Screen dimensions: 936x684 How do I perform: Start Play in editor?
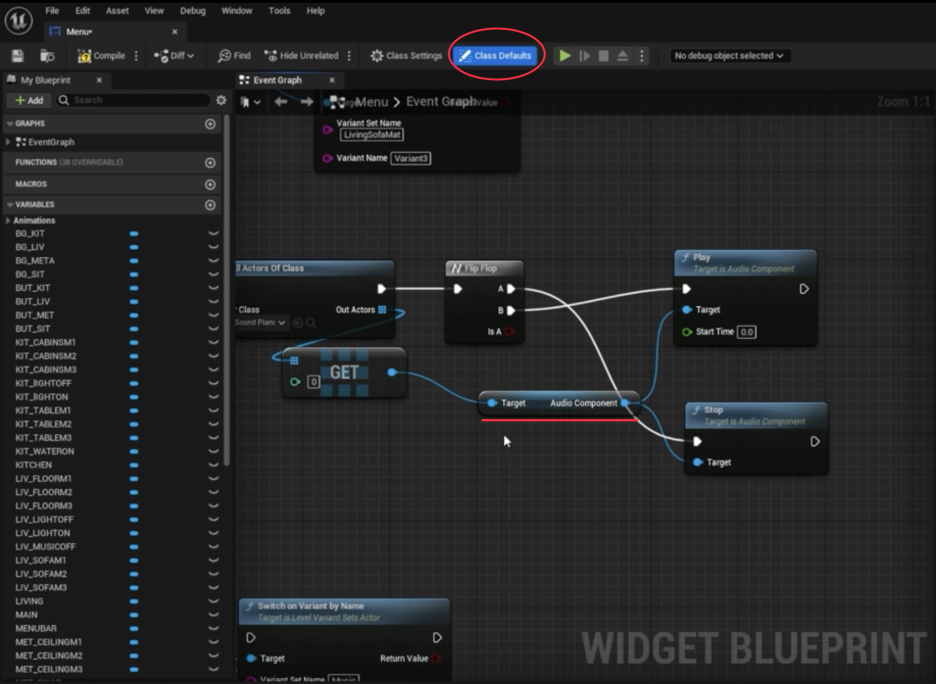point(565,56)
